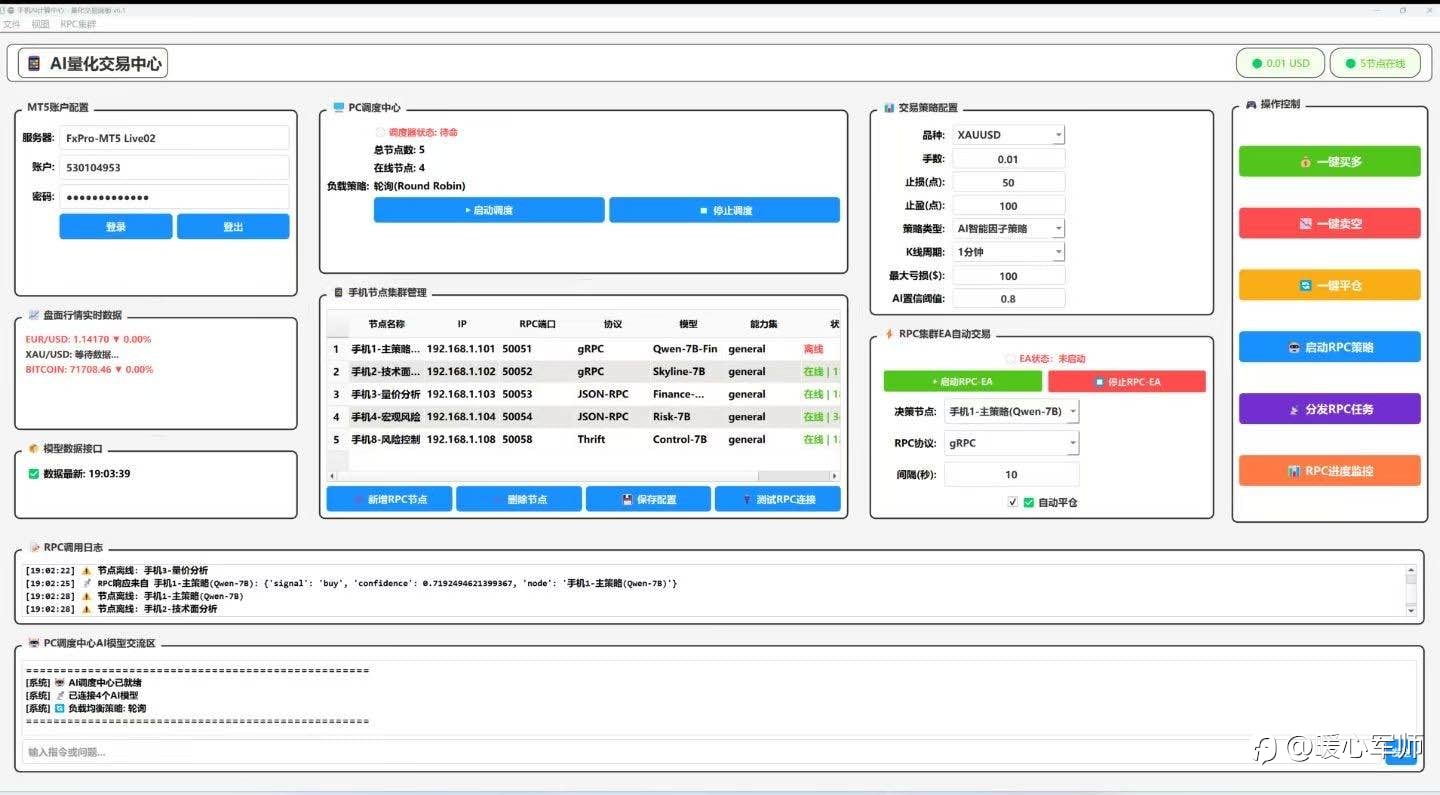The width and height of the screenshot is (1440, 795).
Task: Click the refresh icon 一键平仓 button
Action: (x=1329, y=285)
